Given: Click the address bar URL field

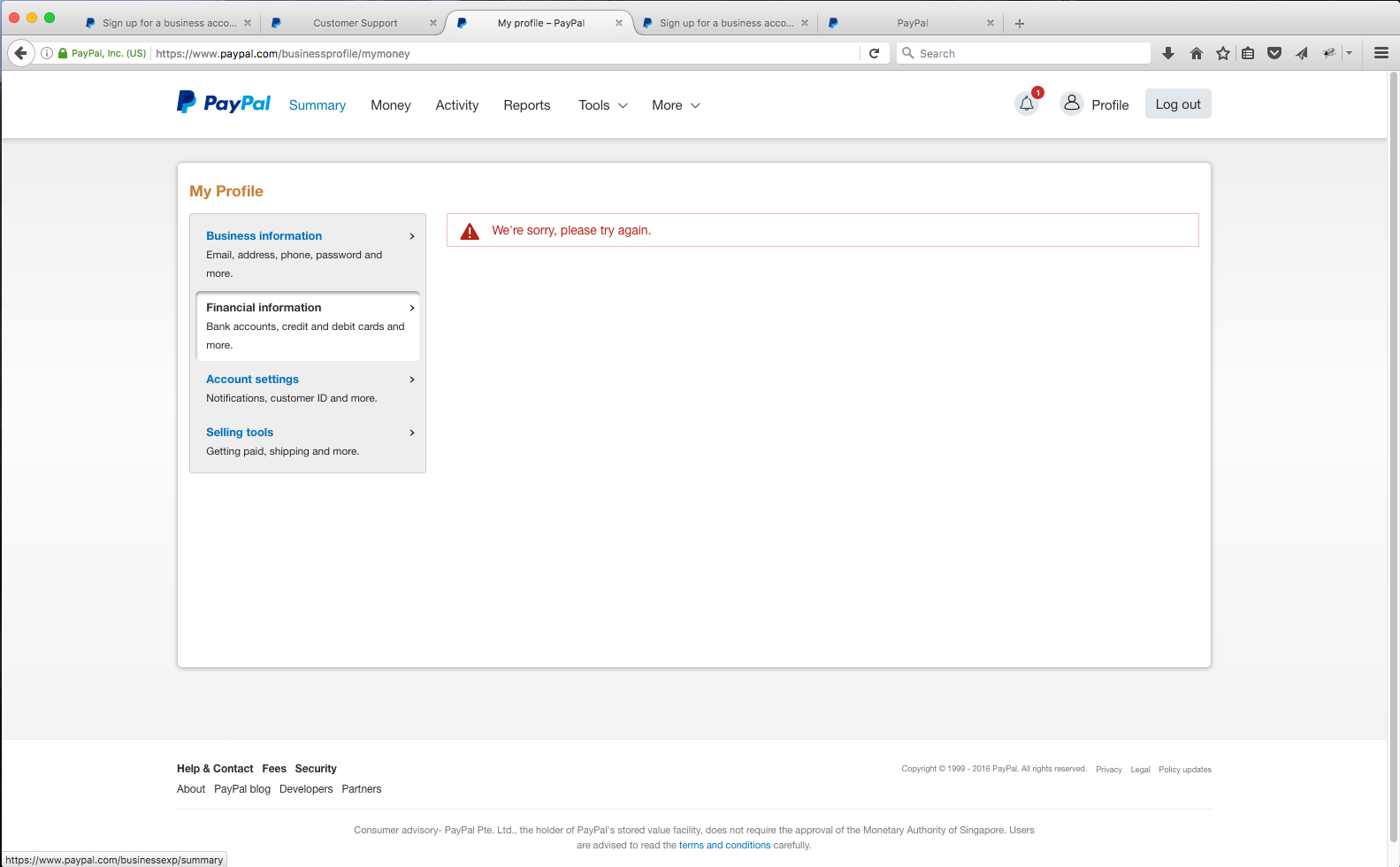Looking at the screenshot, I should (x=504, y=53).
